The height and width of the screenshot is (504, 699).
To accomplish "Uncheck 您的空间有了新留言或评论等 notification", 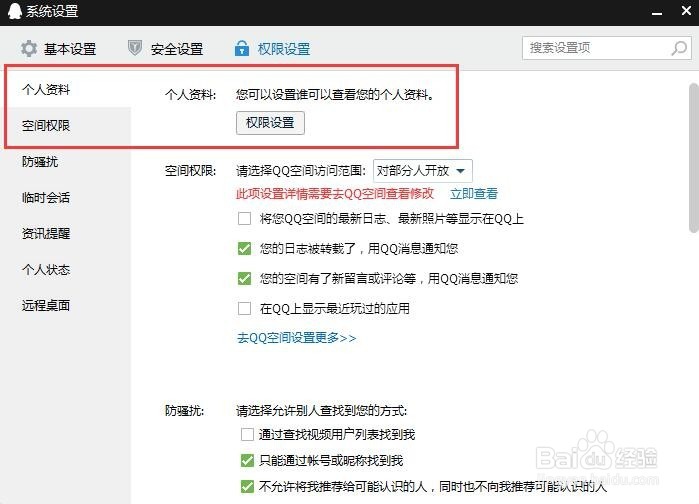I will 244,279.
